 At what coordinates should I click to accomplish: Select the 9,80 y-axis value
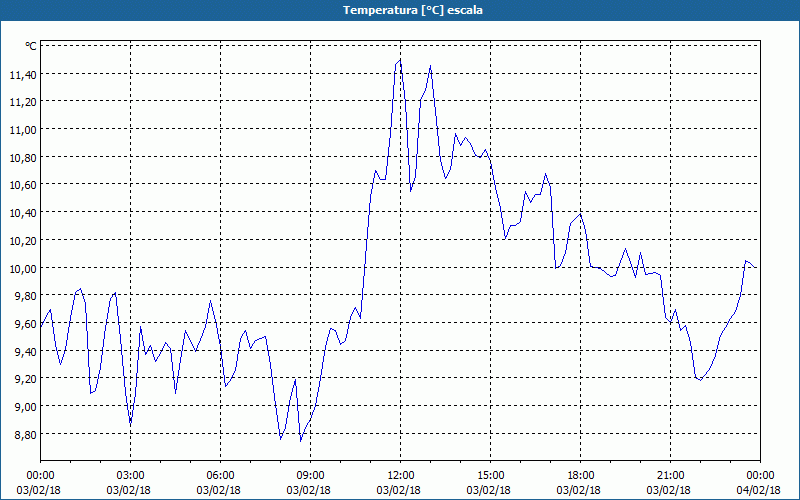pos(26,296)
